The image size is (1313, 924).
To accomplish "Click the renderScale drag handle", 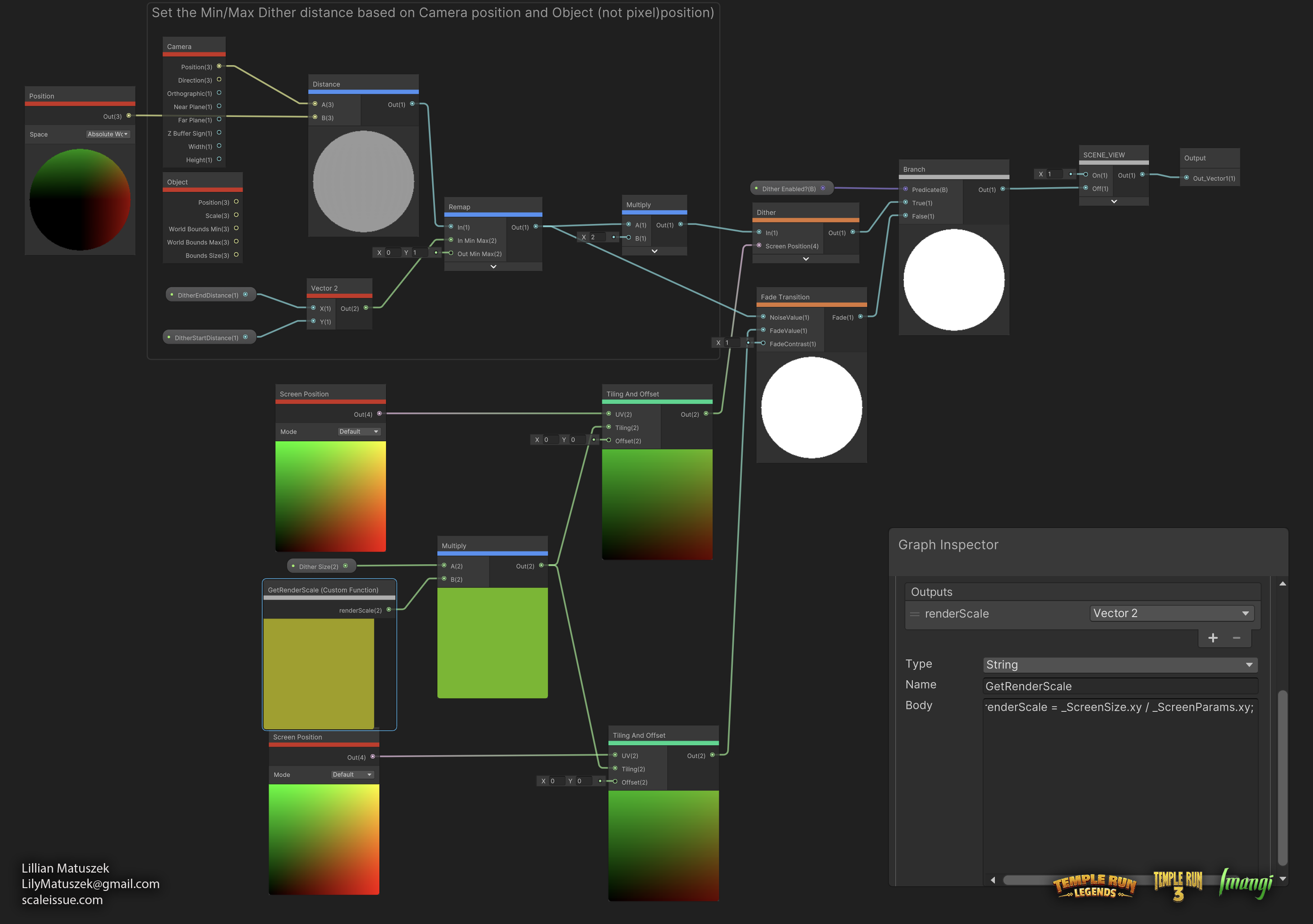I will point(915,614).
